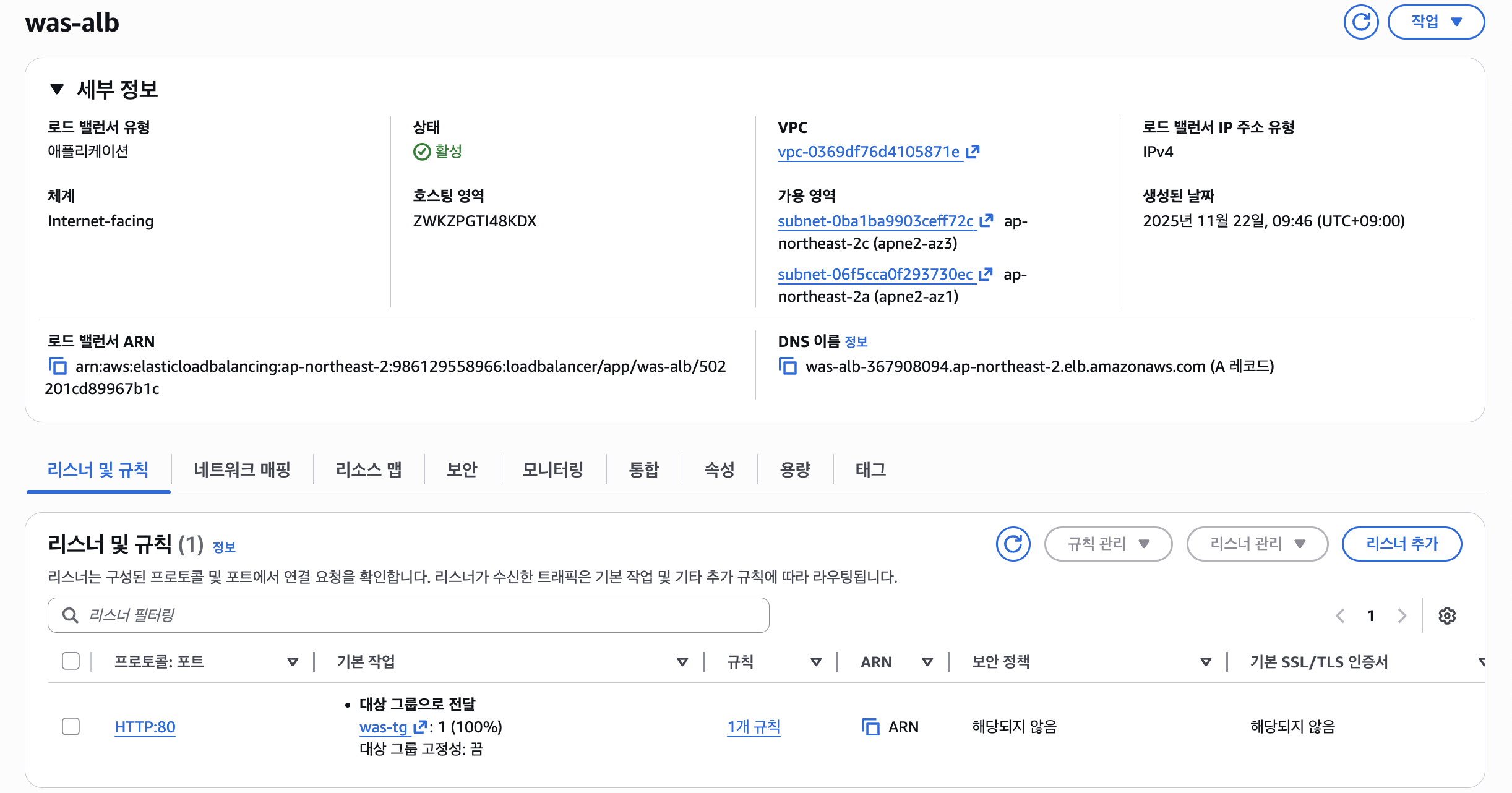
Task: Check the HTTP:80 listener row checkbox
Action: tap(71, 726)
